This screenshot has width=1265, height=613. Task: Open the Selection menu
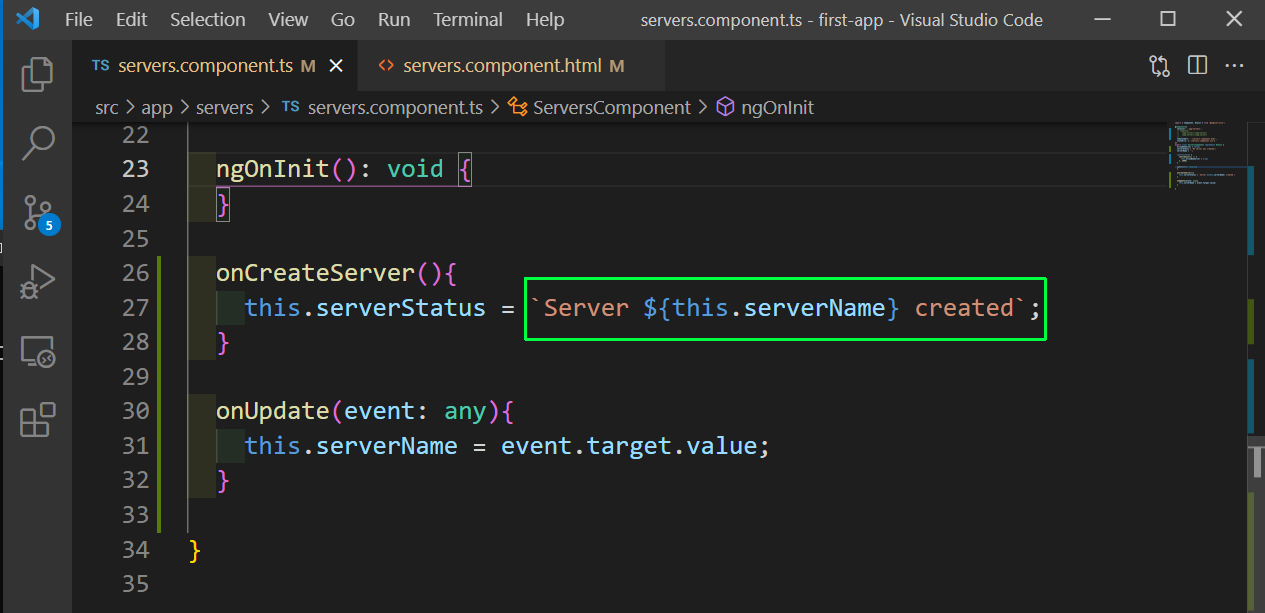coord(207,19)
